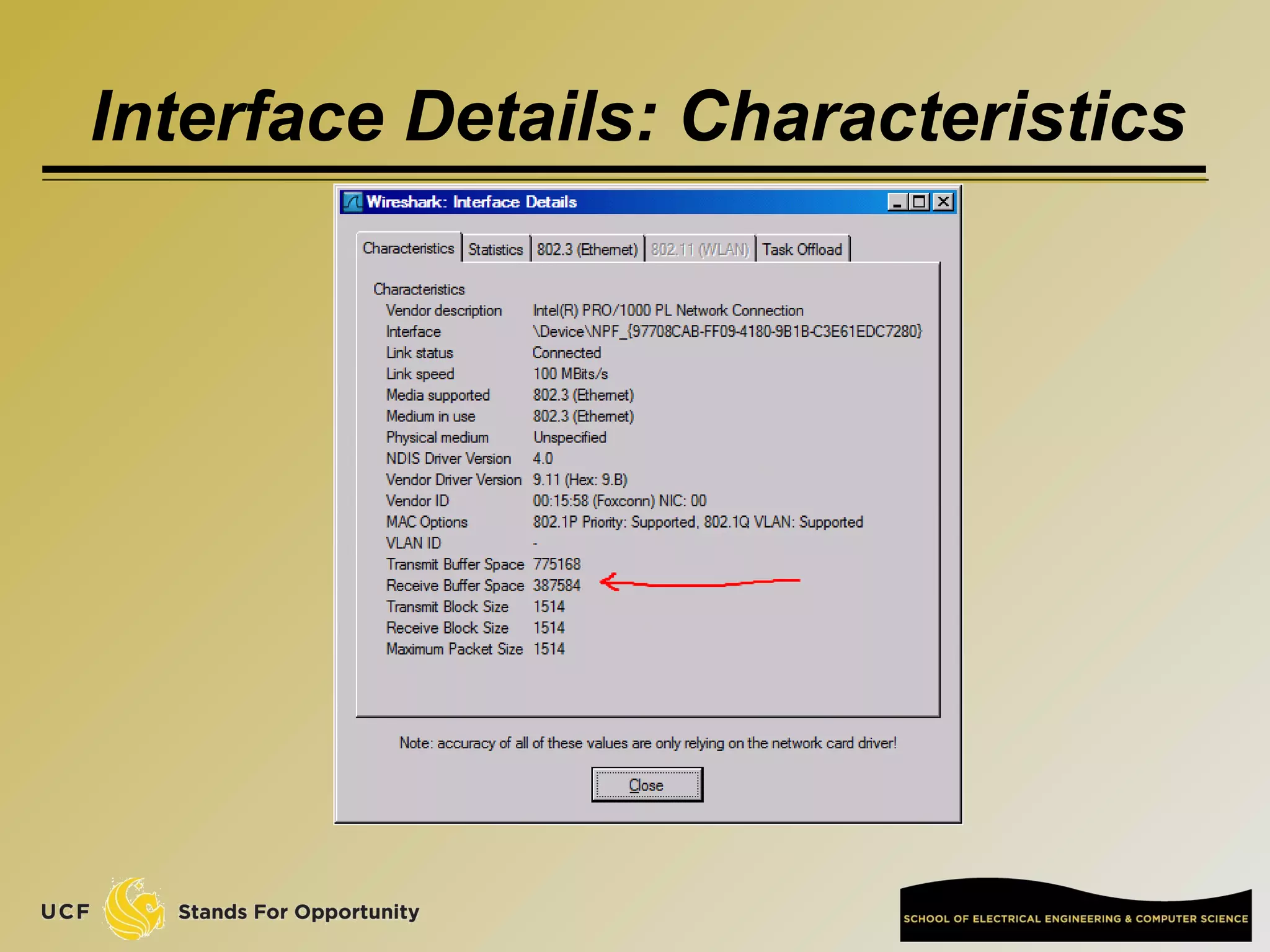
Task: Click the accuracy note below the panel
Action: (x=648, y=743)
